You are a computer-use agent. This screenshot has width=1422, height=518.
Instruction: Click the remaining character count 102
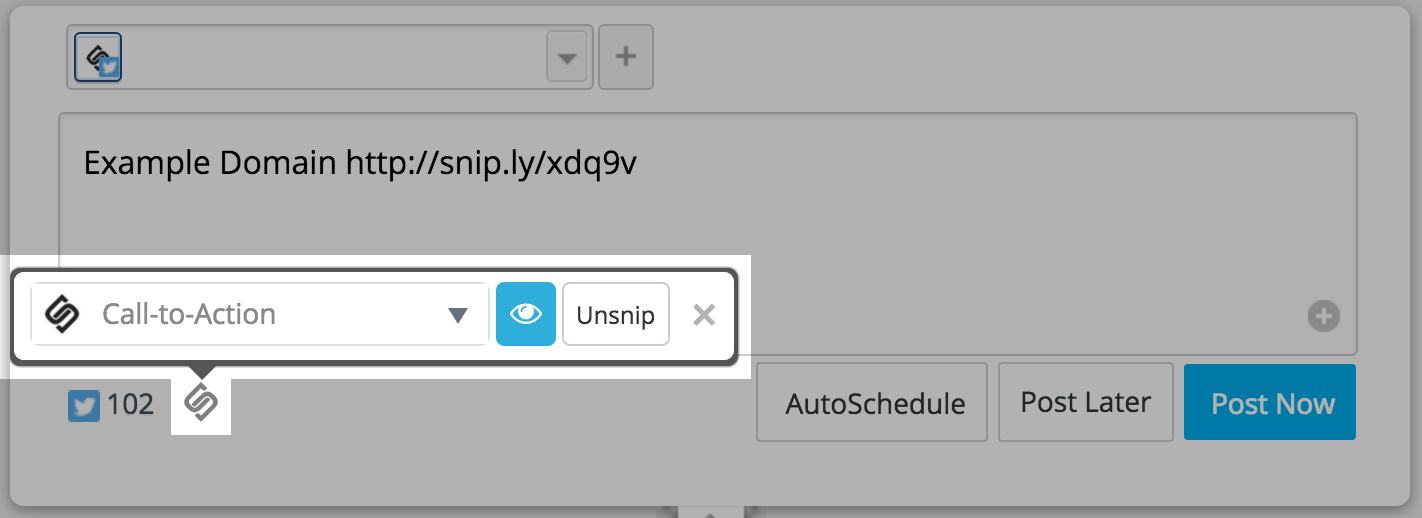click(130, 405)
